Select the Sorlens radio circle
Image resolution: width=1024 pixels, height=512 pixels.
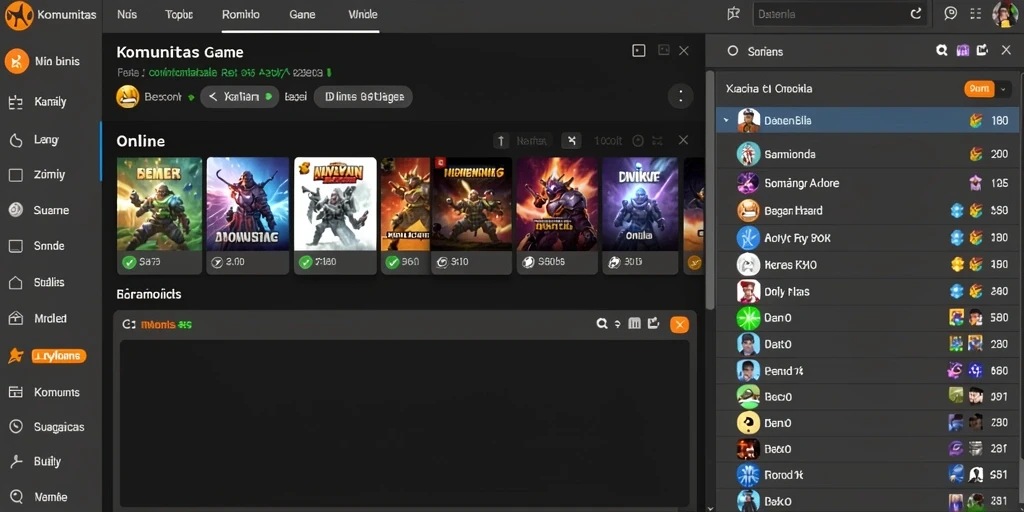[732, 51]
